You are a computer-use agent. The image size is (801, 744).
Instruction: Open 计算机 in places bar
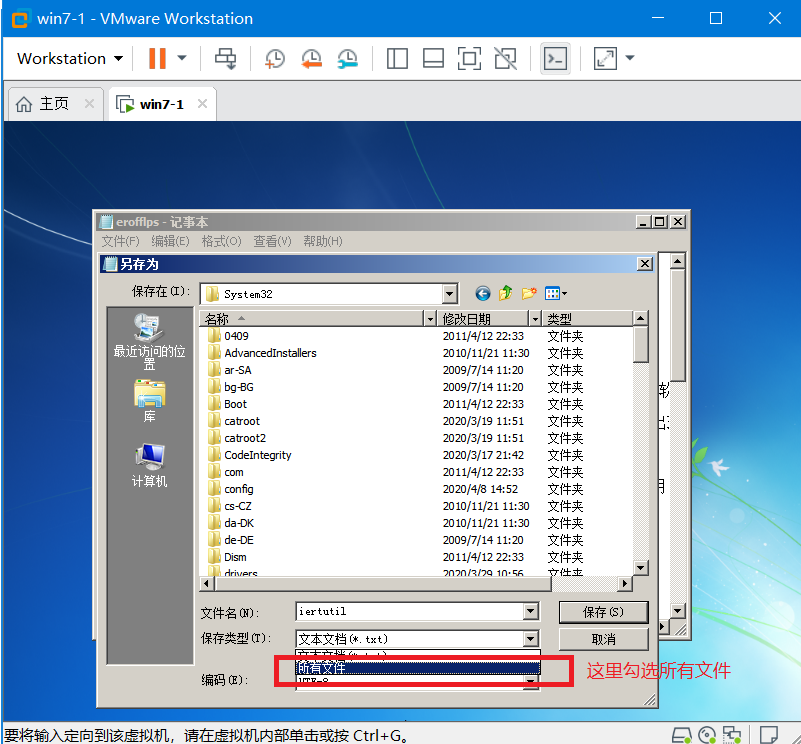click(149, 465)
